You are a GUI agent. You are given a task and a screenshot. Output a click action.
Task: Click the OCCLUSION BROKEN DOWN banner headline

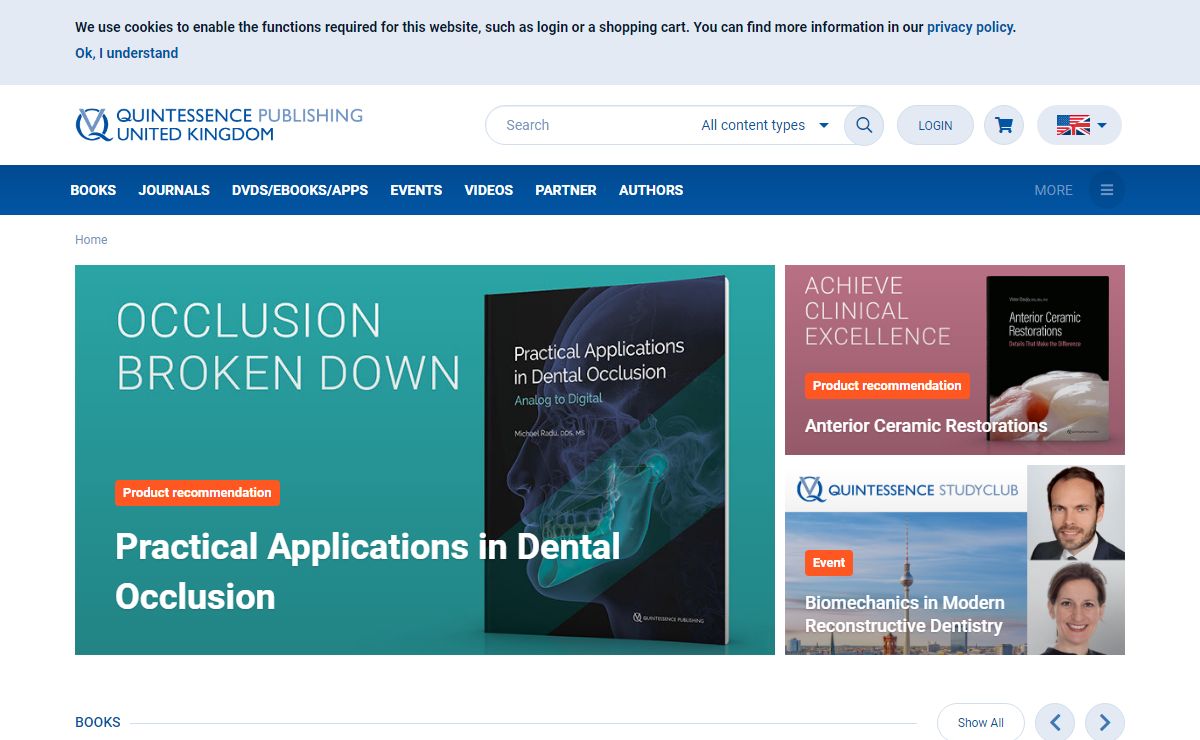tap(288, 347)
